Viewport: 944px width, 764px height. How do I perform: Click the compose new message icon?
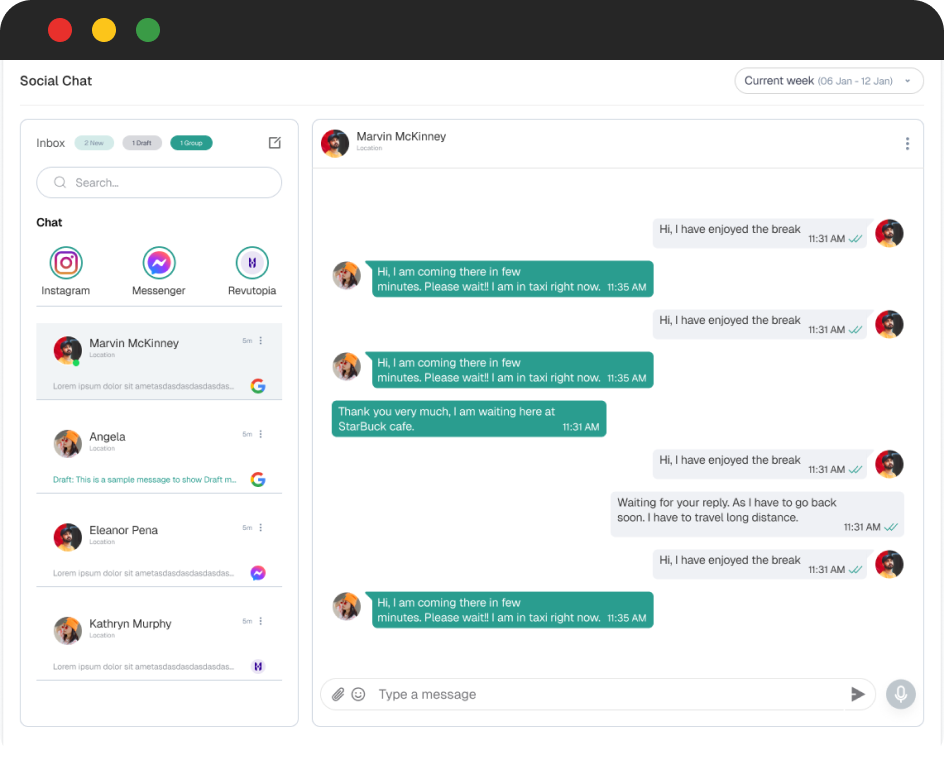point(275,143)
